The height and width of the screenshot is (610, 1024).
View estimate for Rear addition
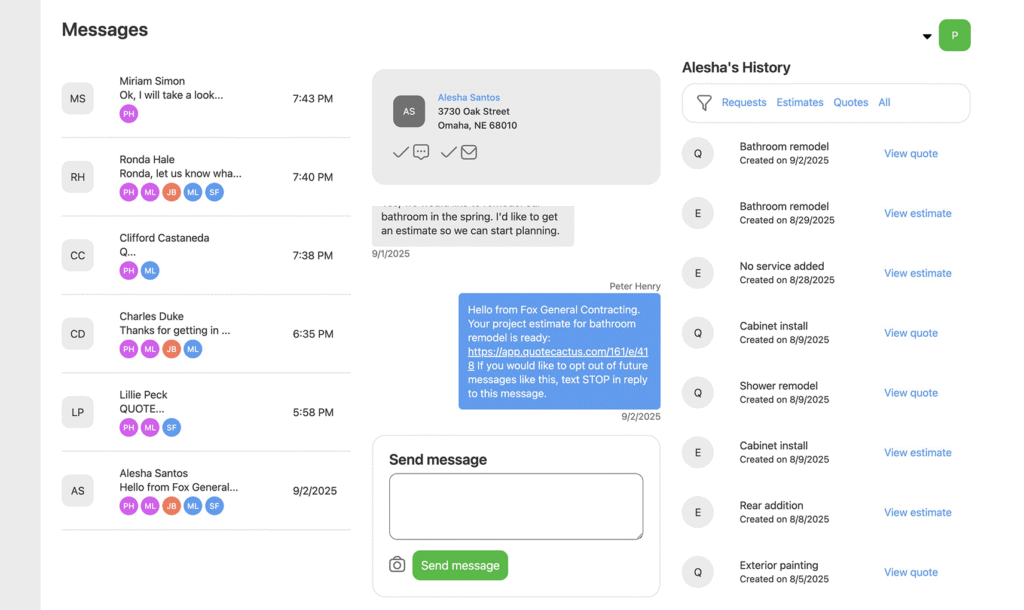(917, 513)
